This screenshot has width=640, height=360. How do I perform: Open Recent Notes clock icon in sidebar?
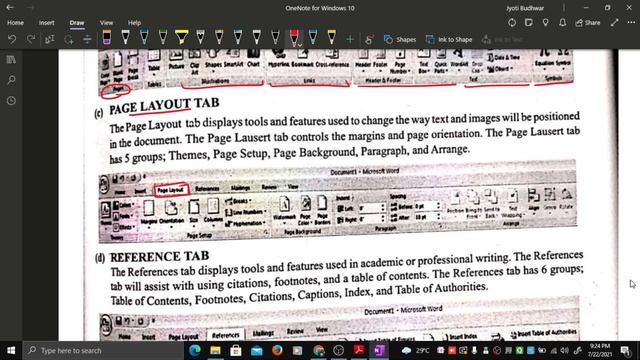pyautogui.click(x=11, y=100)
